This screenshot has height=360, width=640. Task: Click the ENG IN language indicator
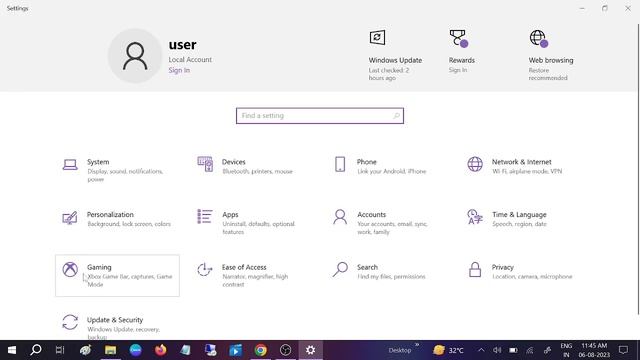566,350
